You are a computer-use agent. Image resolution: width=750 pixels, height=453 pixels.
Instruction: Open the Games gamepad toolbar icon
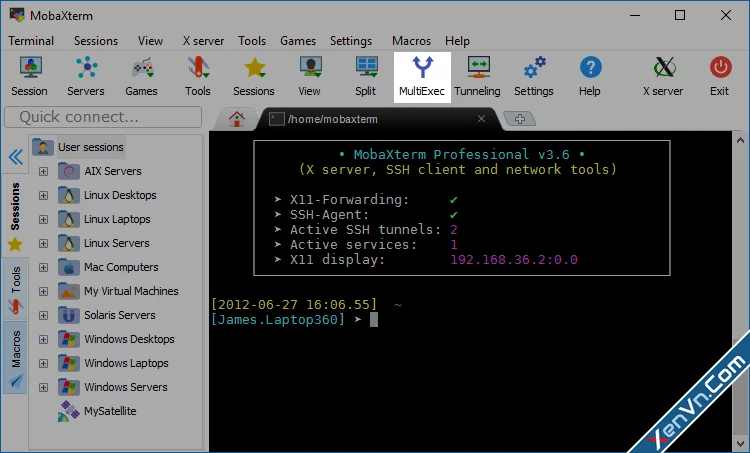[x=142, y=77]
